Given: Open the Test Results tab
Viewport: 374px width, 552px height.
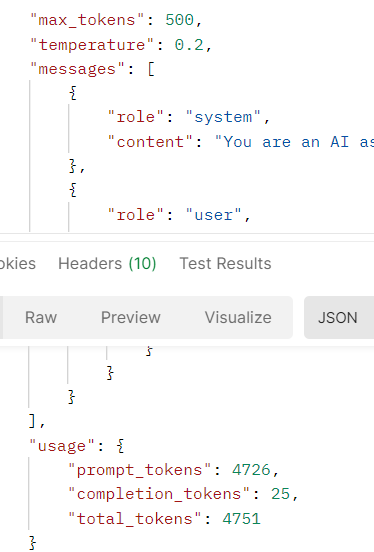Looking at the screenshot, I should click(225, 264).
